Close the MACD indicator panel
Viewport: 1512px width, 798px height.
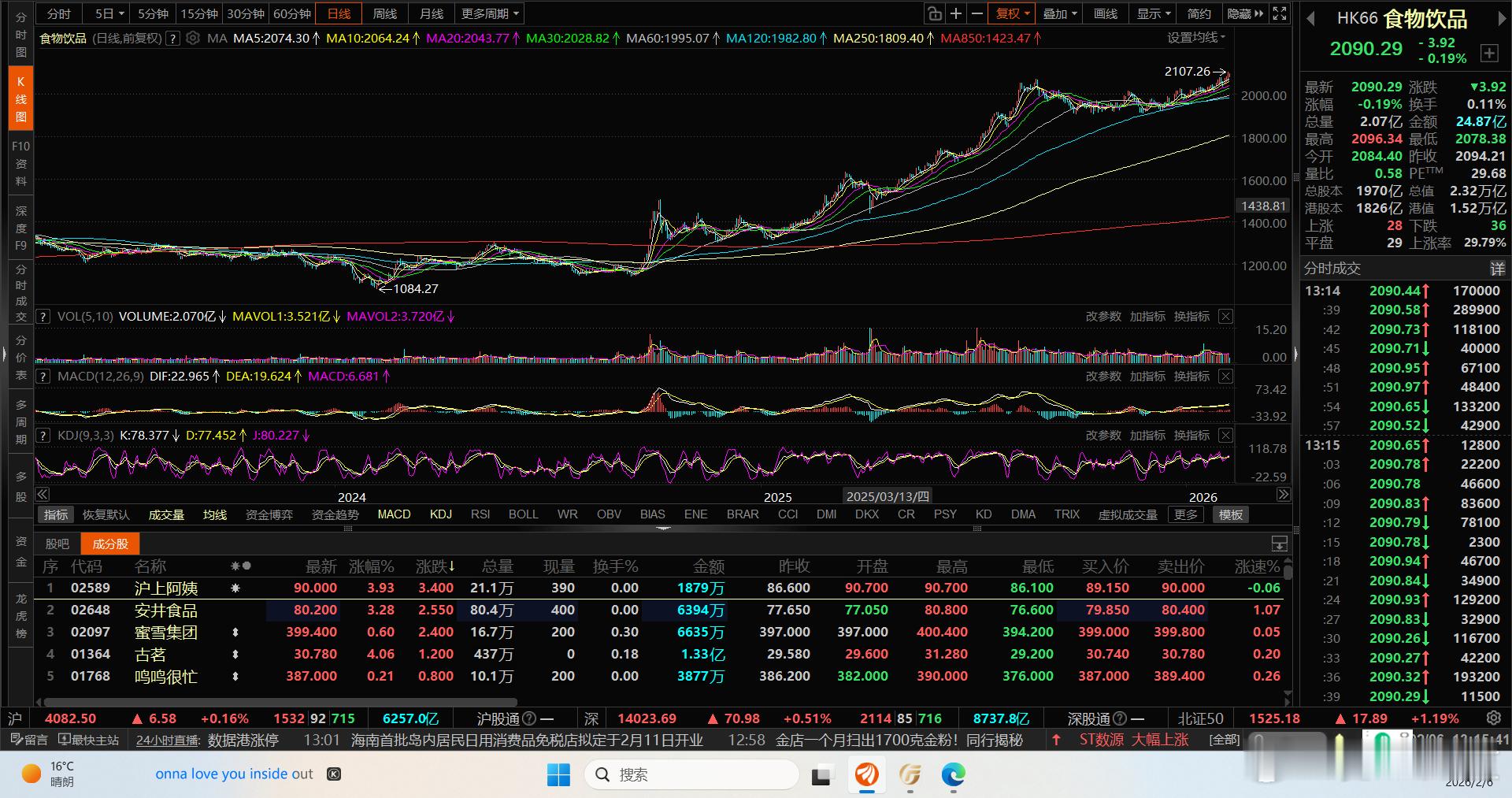pyautogui.click(x=1225, y=376)
